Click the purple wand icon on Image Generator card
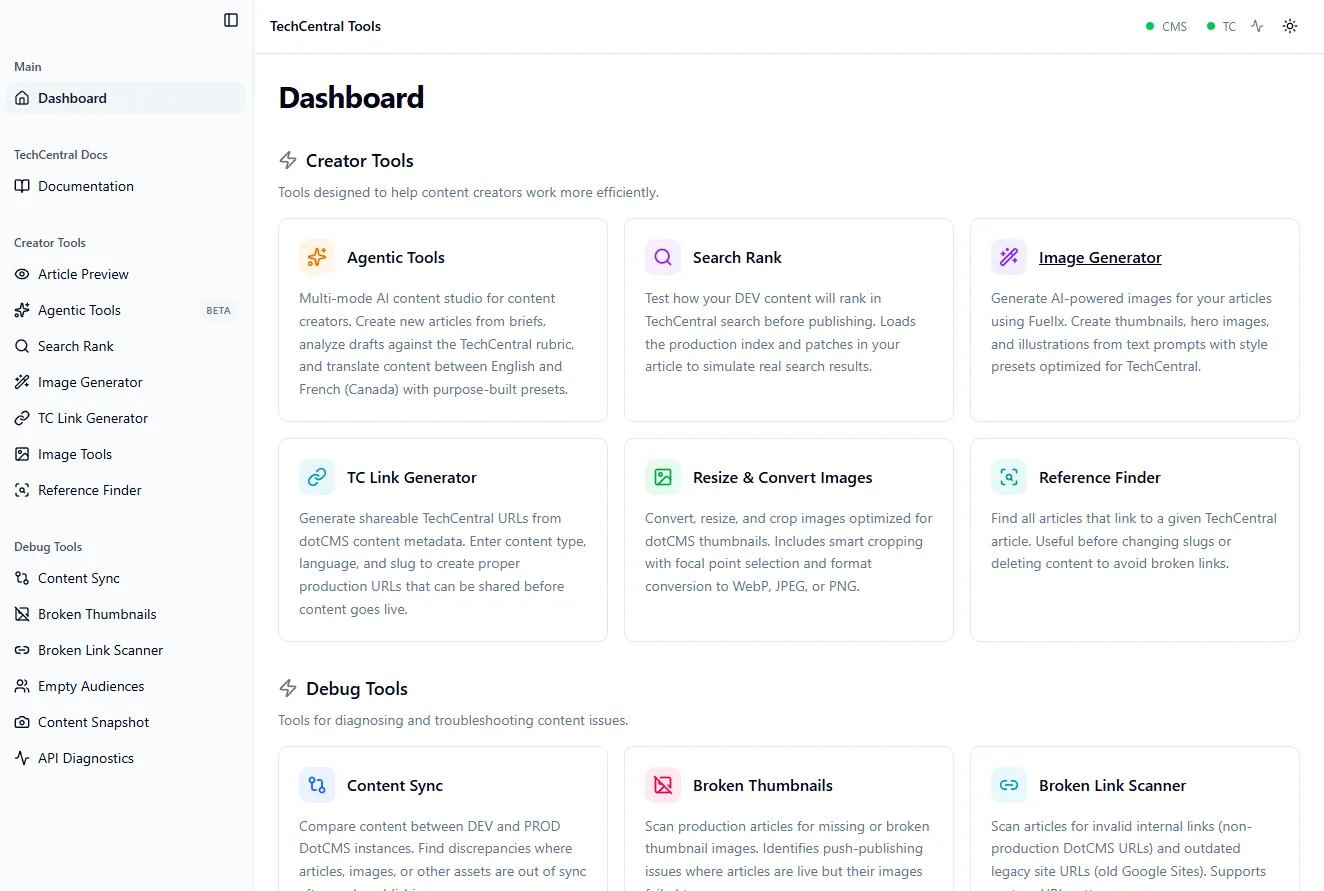Screen dimensions: 1324x891 coord(1009,257)
